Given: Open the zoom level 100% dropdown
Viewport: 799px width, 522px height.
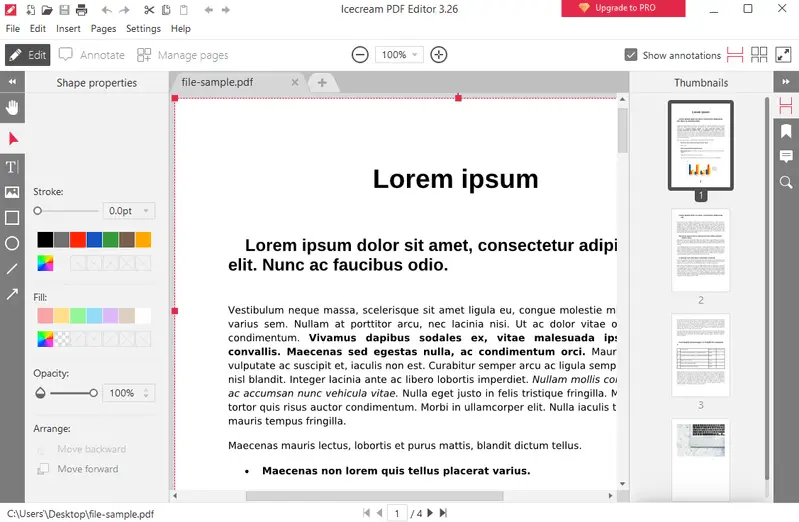Looking at the screenshot, I should 399,55.
